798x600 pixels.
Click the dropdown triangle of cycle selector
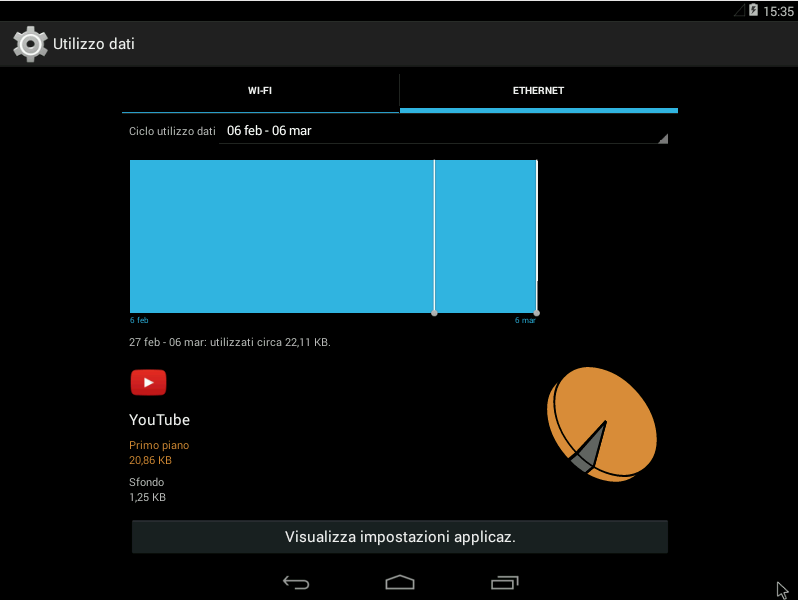point(663,138)
